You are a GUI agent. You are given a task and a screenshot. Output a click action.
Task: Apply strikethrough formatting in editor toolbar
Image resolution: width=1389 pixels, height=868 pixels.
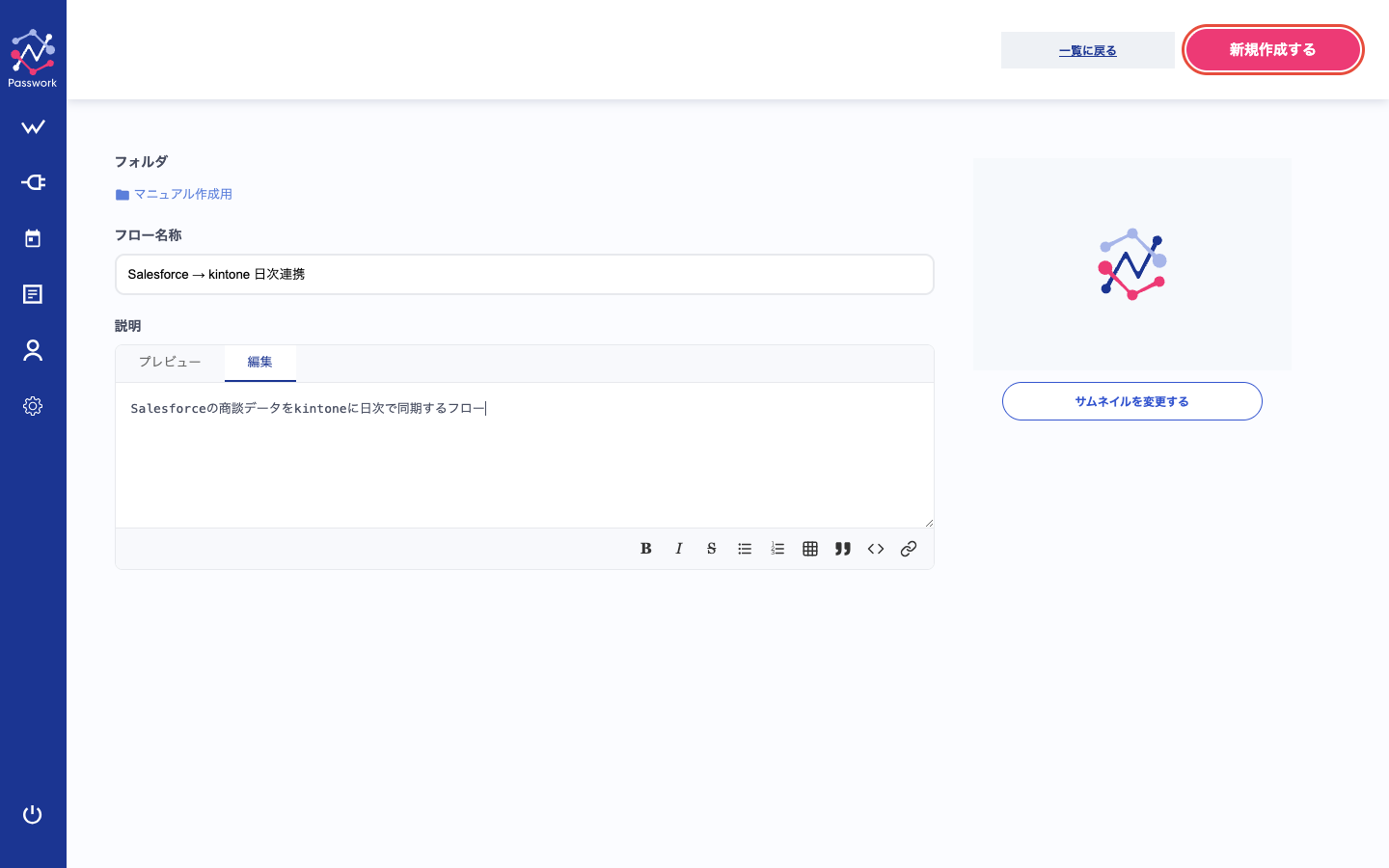712,549
